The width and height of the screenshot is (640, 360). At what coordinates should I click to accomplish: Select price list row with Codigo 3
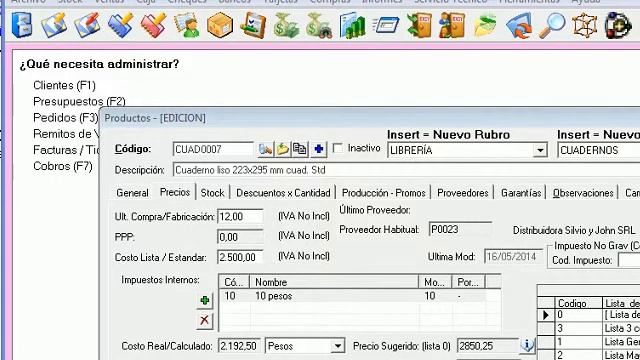coord(589,328)
